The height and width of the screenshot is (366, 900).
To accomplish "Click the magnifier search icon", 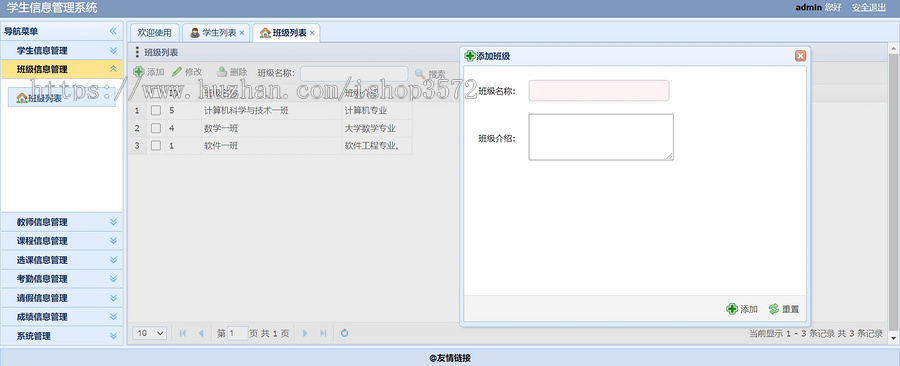I will point(420,74).
